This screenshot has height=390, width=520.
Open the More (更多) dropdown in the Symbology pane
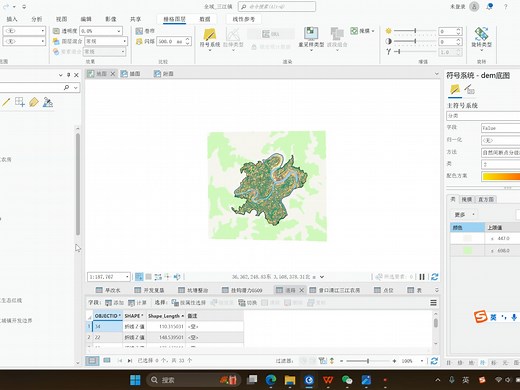coord(465,215)
